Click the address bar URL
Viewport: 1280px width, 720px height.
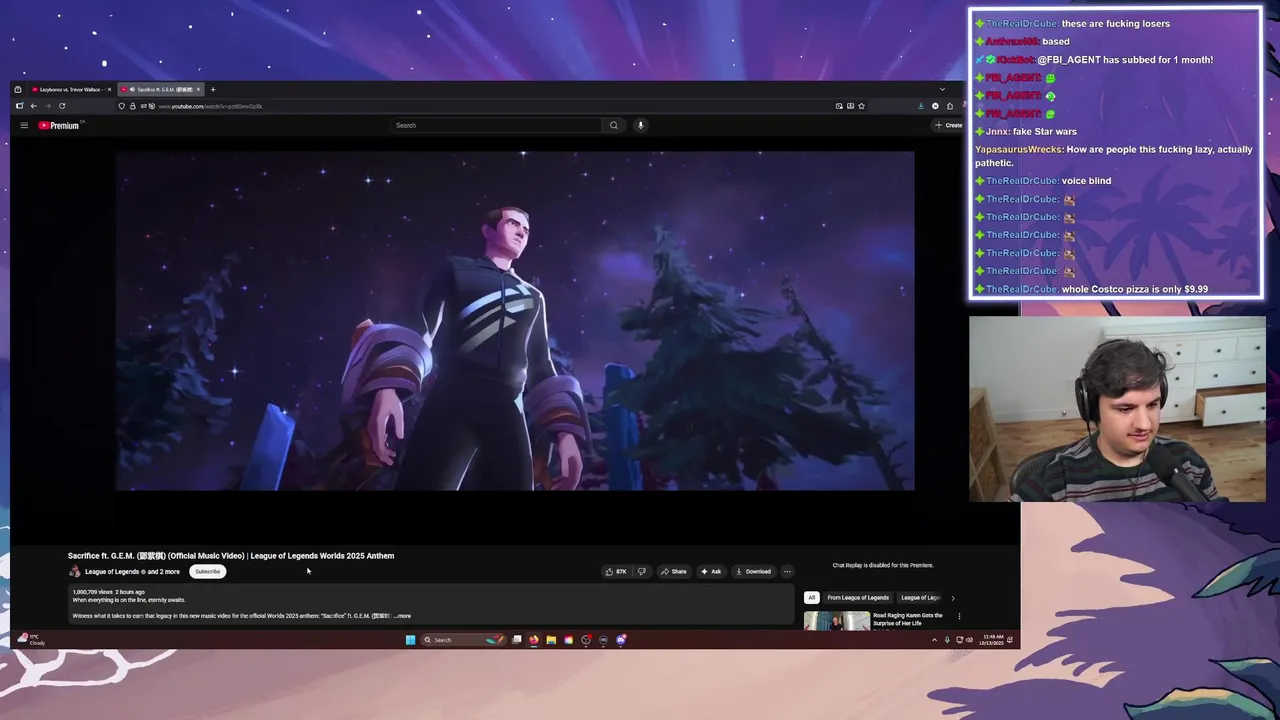tap(210, 106)
